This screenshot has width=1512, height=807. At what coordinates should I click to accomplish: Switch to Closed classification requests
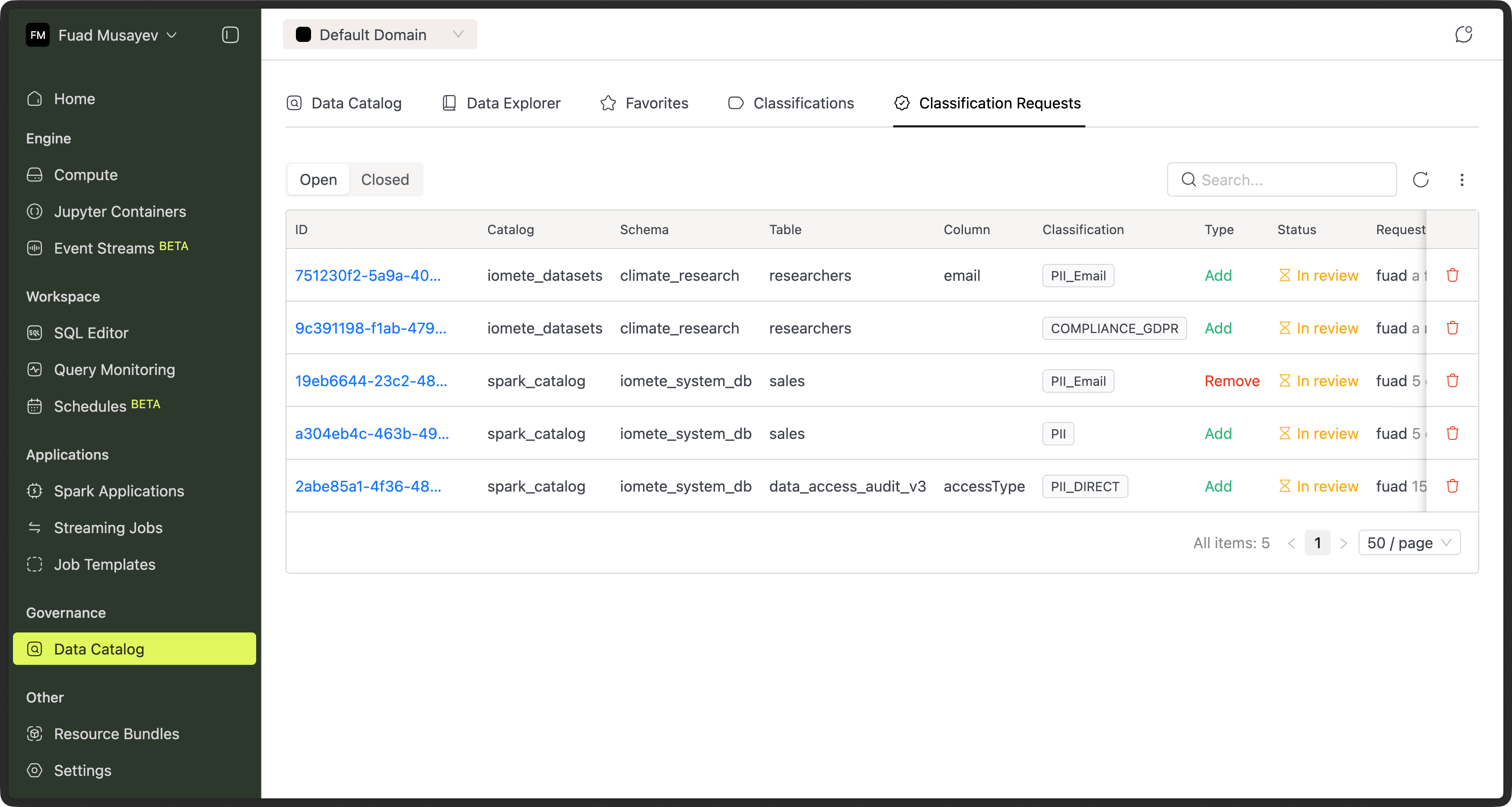coord(385,180)
